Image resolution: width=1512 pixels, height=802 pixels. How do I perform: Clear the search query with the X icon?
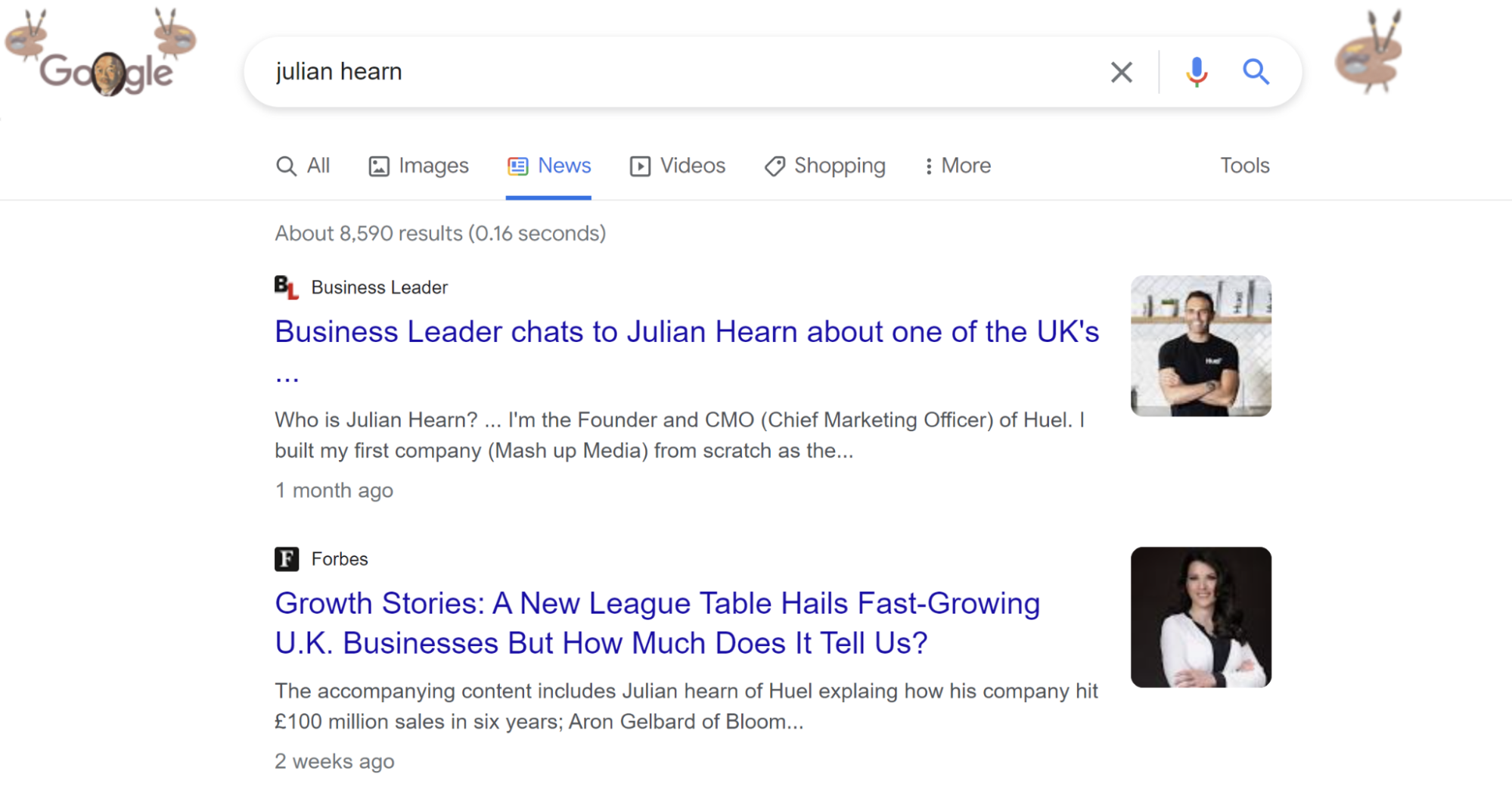pos(1122,72)
